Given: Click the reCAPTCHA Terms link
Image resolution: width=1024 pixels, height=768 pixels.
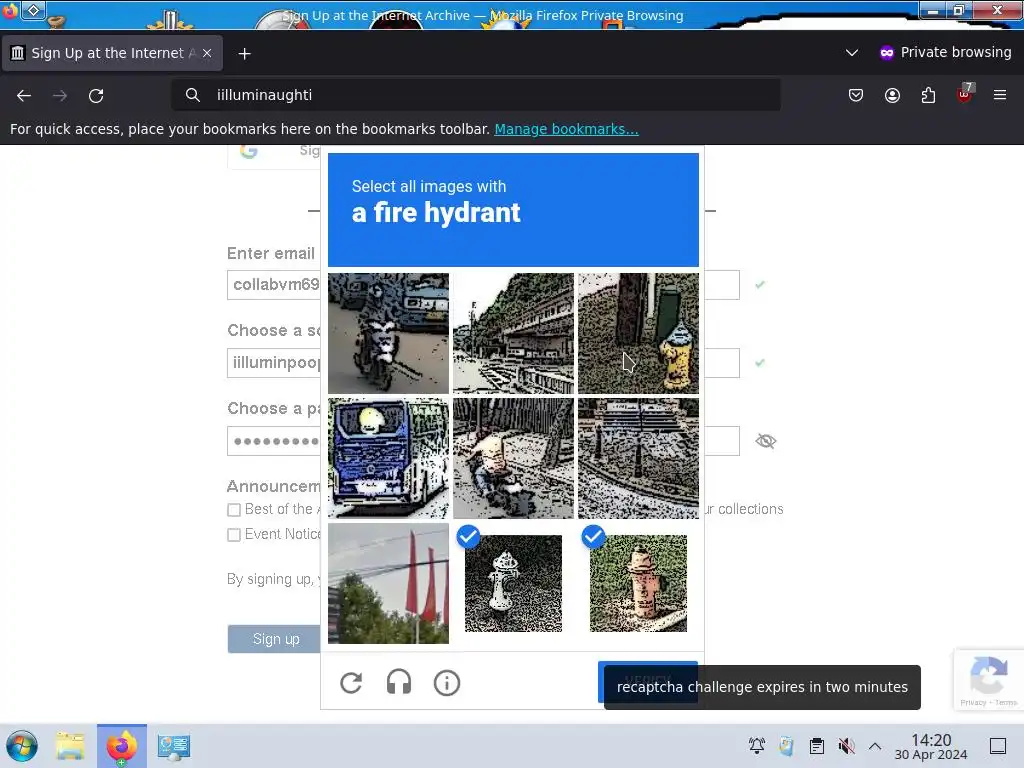Looking at the screenshot, I should [x=1006, y=703].
